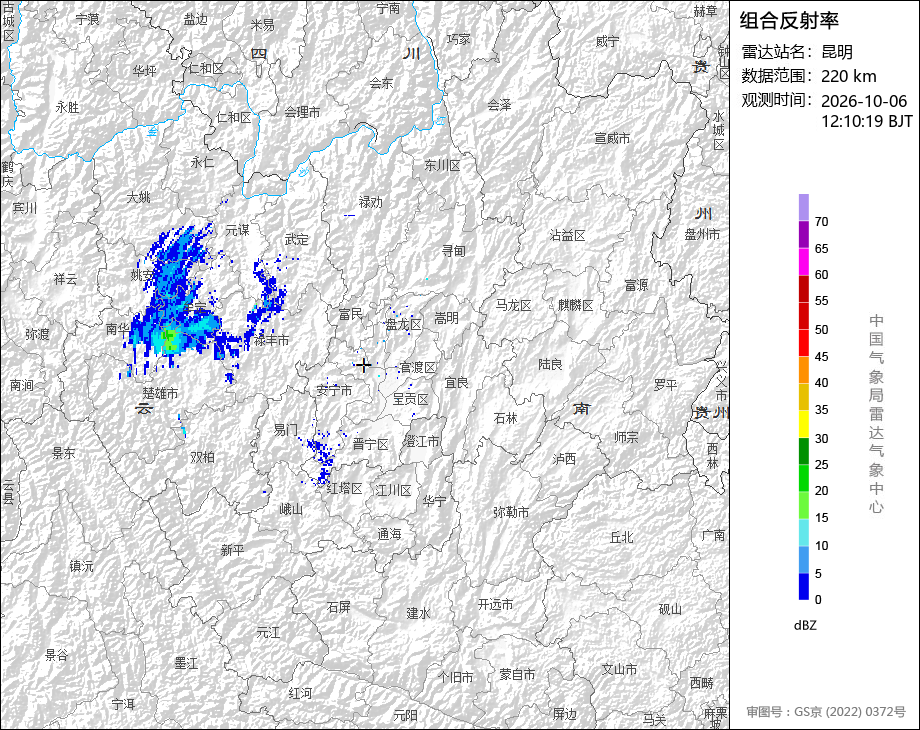The height and width of the screenshot is (730, 920).
Task: Click the 武定 county label
Action: tap(296, 239)
